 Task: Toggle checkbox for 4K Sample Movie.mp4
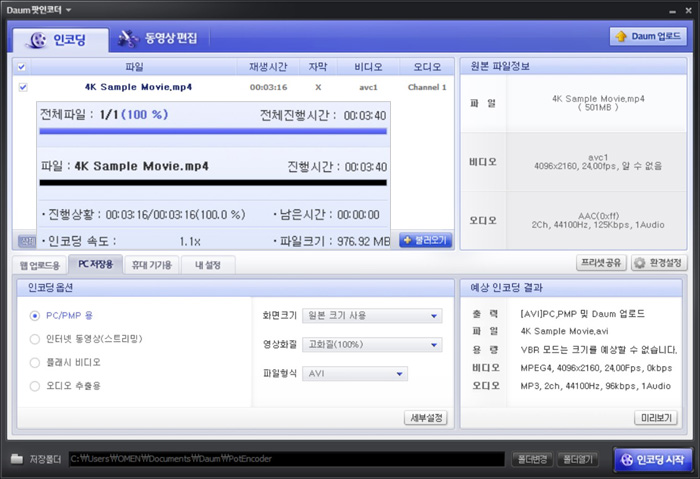click(23, 87)
